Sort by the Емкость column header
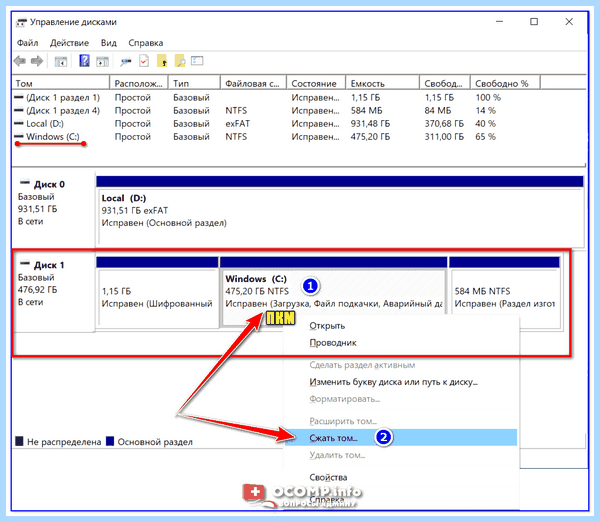The height and width of the screenshot is (522, 600). 383,83
